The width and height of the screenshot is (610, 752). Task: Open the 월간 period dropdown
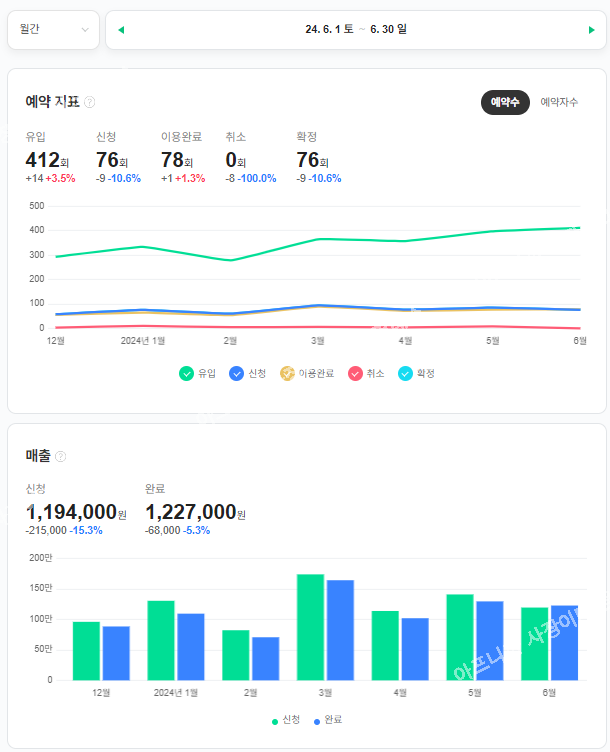coord(53,30)
